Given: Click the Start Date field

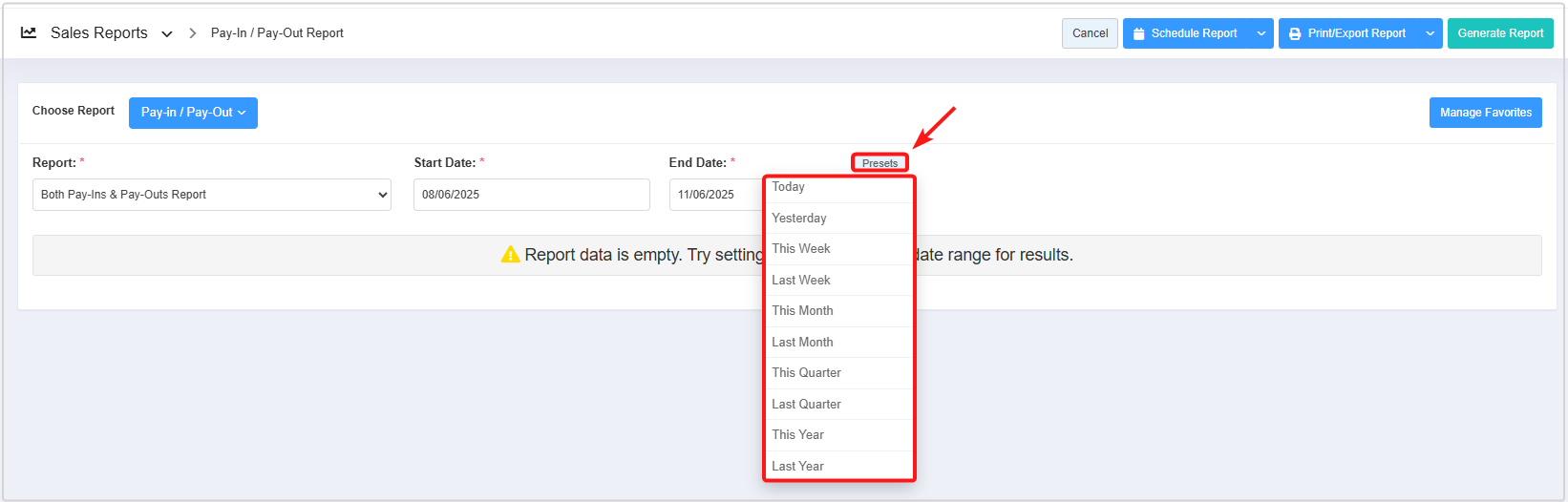Looking at the screenshot, I should [x=531, y=195].
